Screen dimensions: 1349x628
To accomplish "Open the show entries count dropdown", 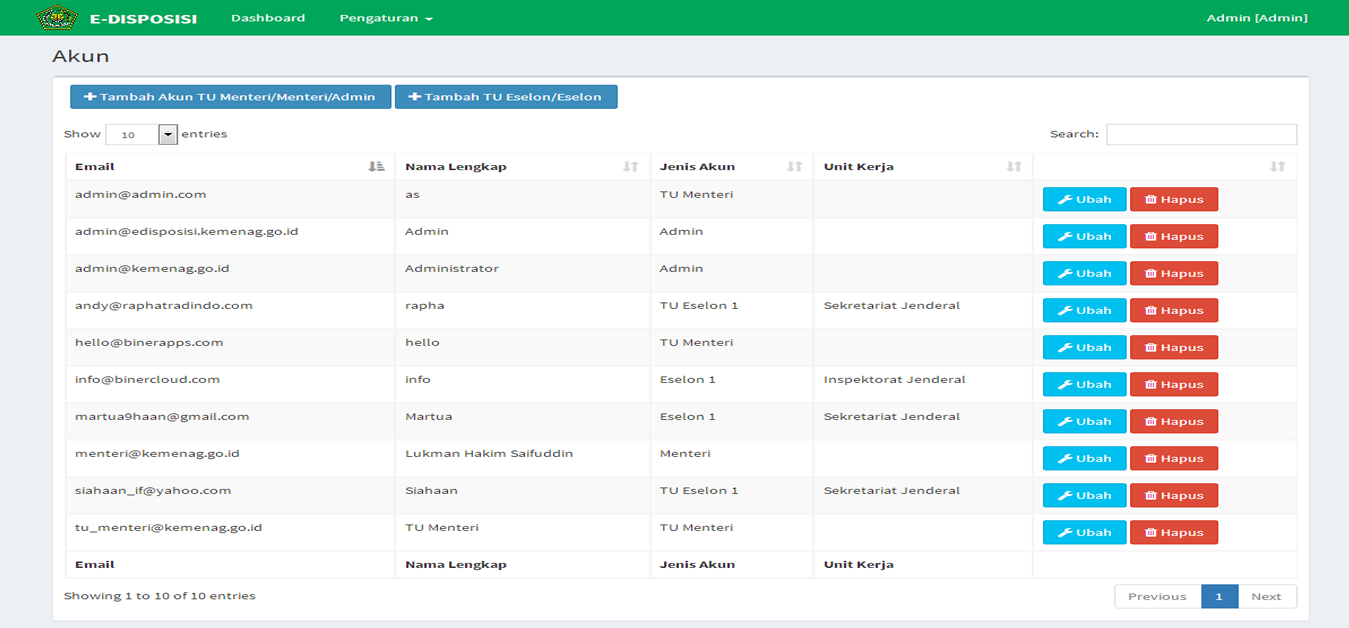I will [x=141, y=134].
